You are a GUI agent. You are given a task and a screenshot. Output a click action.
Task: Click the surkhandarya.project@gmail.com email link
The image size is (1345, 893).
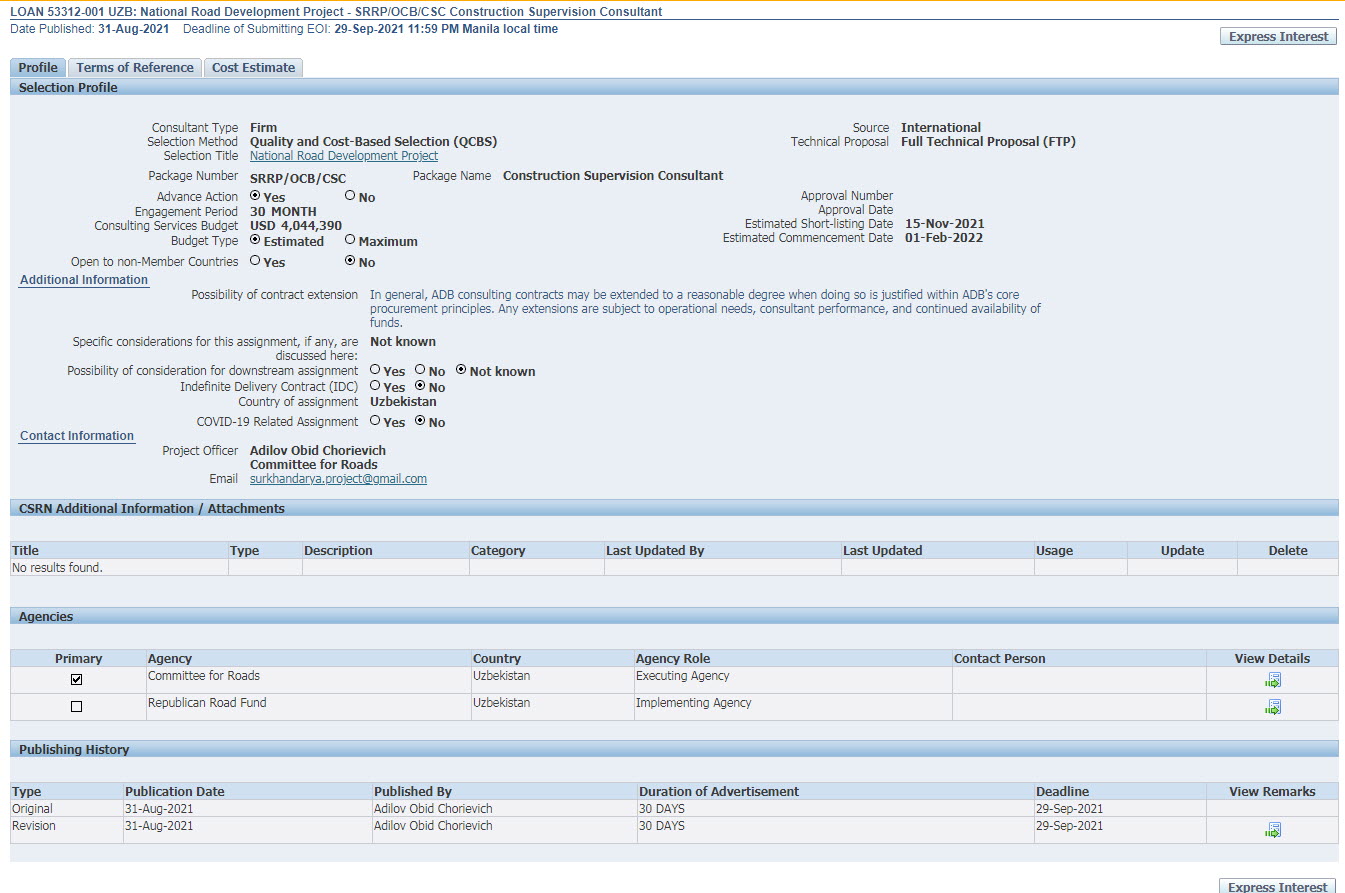click(338, 479)
